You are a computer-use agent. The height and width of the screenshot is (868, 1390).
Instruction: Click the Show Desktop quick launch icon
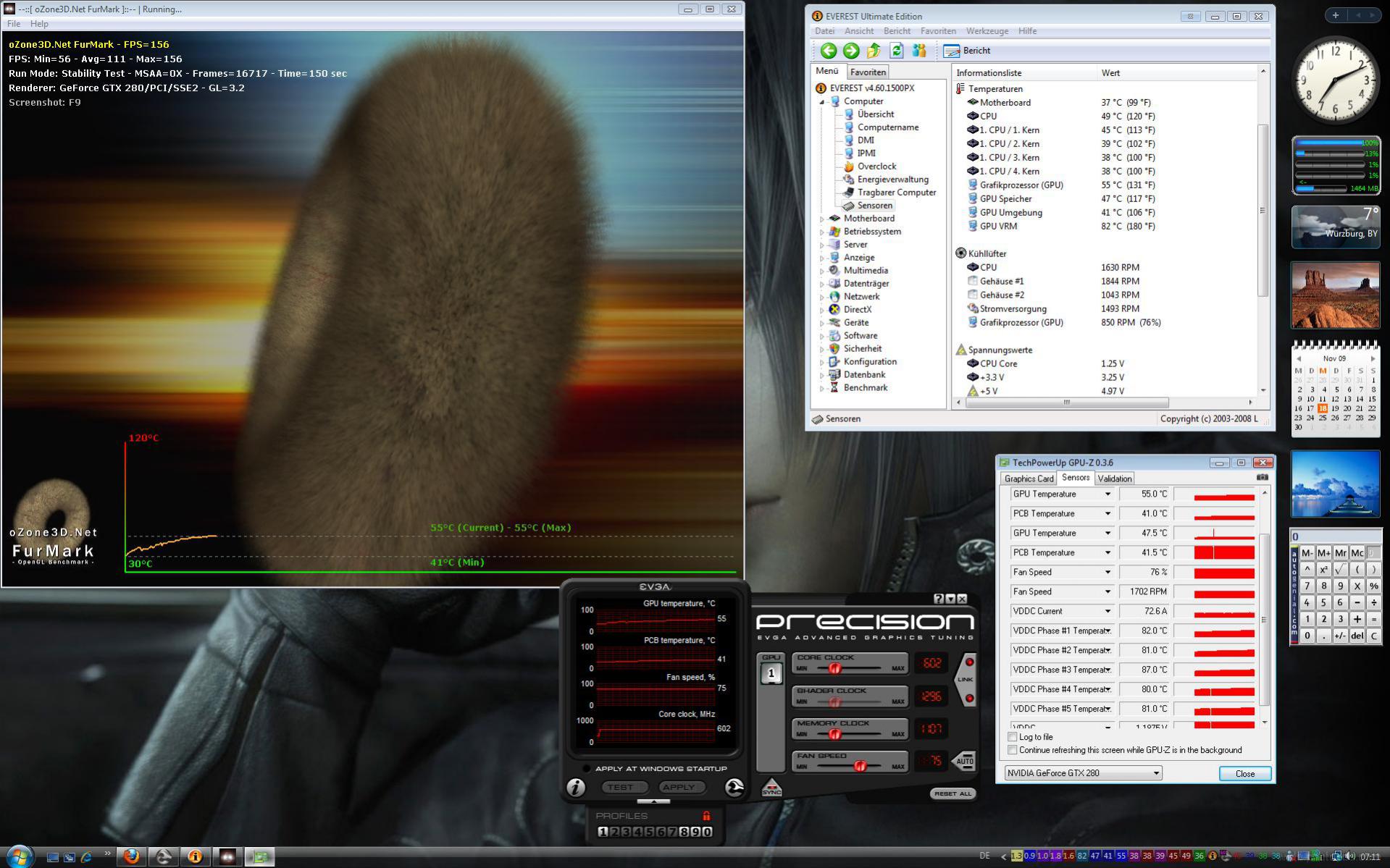[52, 857]
